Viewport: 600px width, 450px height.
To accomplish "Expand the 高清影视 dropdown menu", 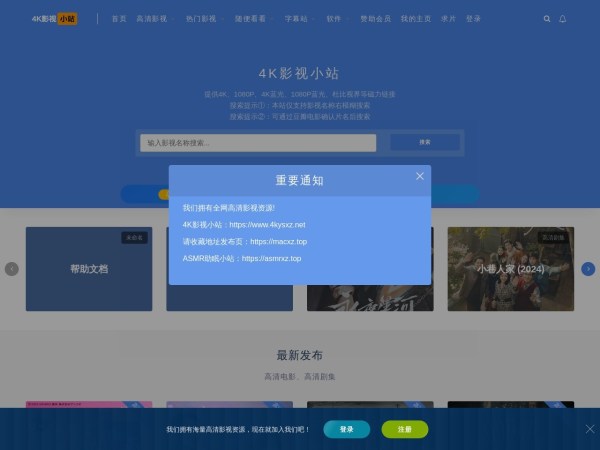I will pyautogui.click(x=154, y=19).
